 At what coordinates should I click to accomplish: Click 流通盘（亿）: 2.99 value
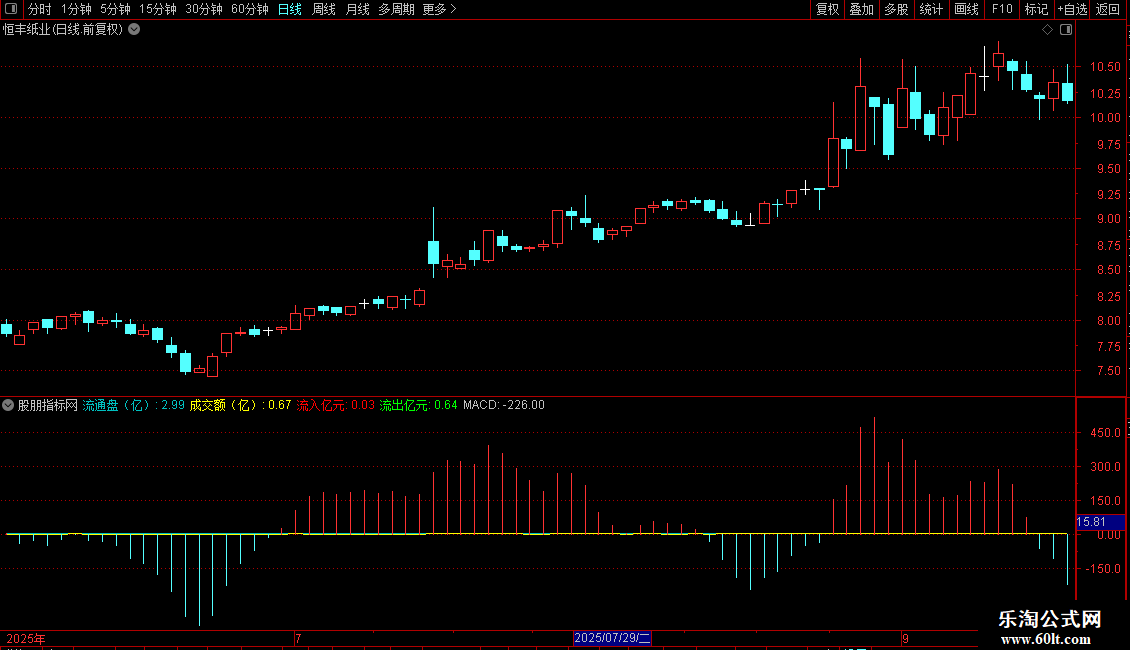[133, 405]
